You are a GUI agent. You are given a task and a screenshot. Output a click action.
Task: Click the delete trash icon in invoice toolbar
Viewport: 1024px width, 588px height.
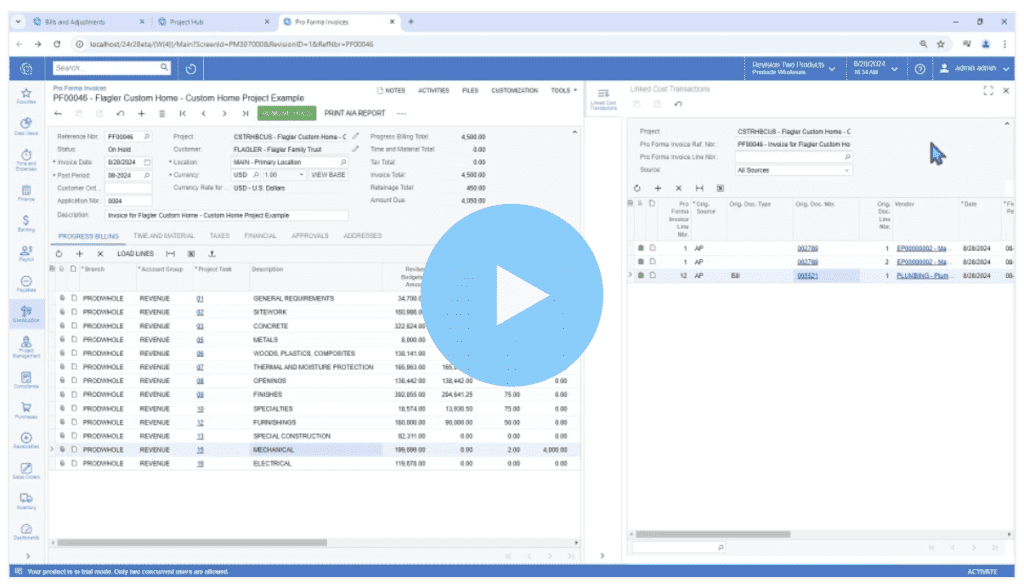click(162, 114)
